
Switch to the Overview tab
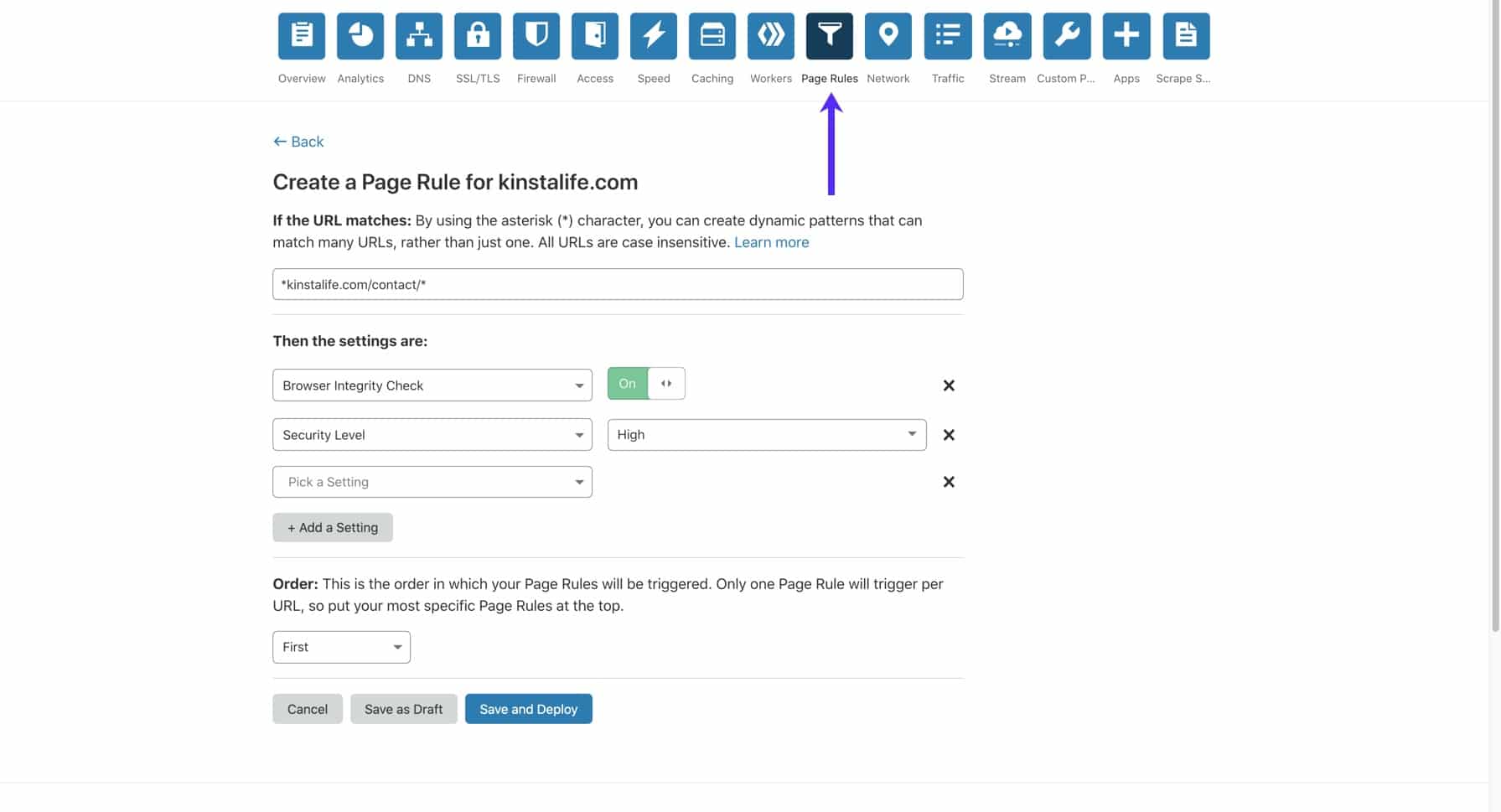click(x=301, y=36)
